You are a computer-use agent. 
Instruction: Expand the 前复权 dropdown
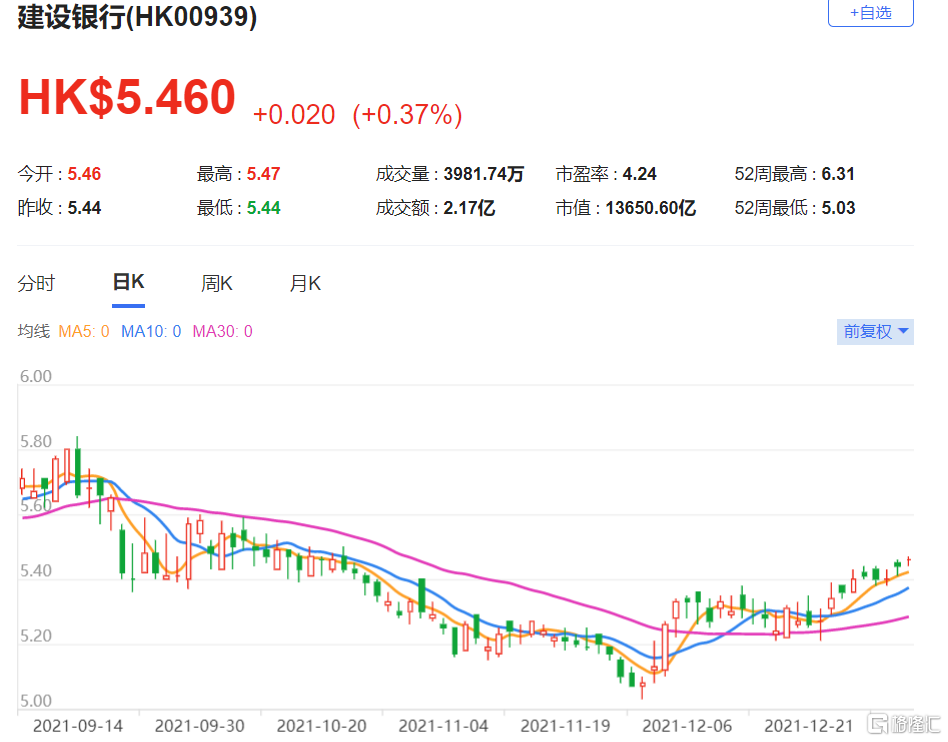pos(875,331)
